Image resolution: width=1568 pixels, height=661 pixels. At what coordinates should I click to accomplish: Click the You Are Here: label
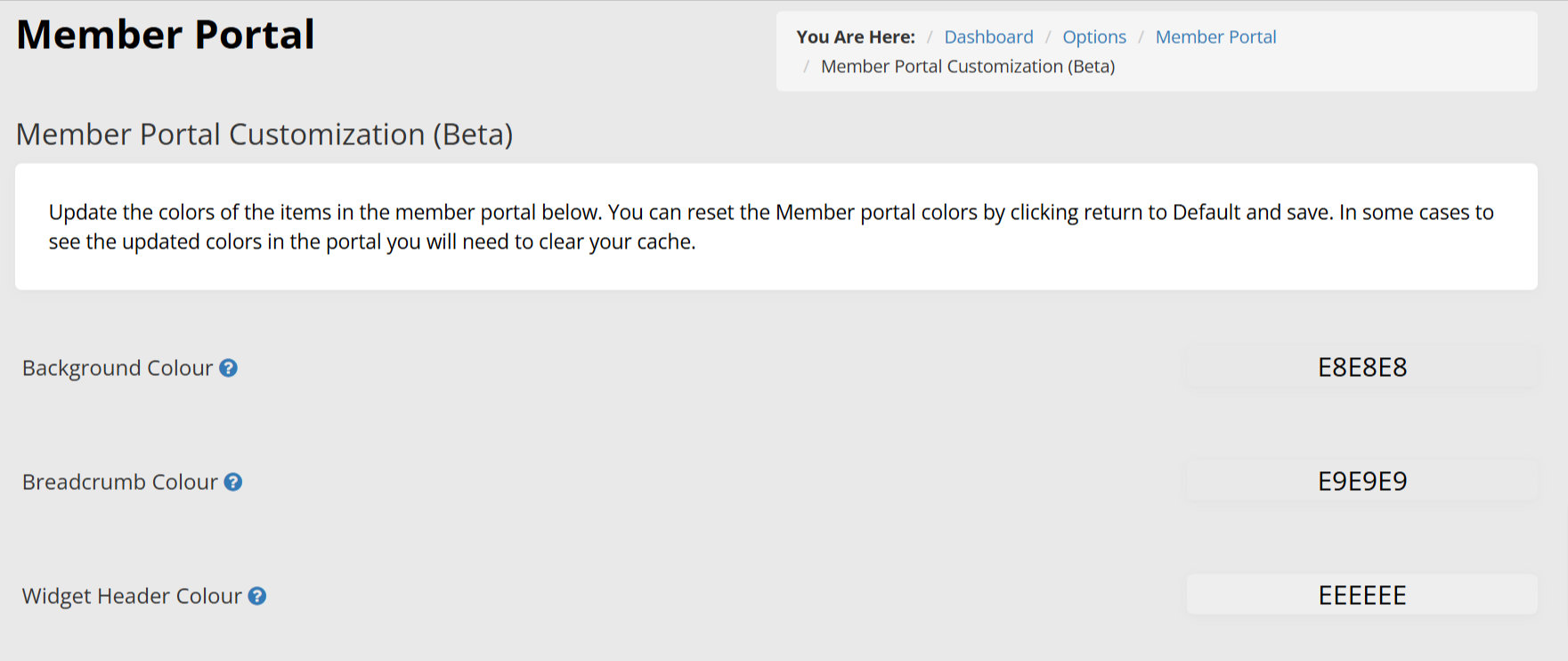tap(855, 37)
